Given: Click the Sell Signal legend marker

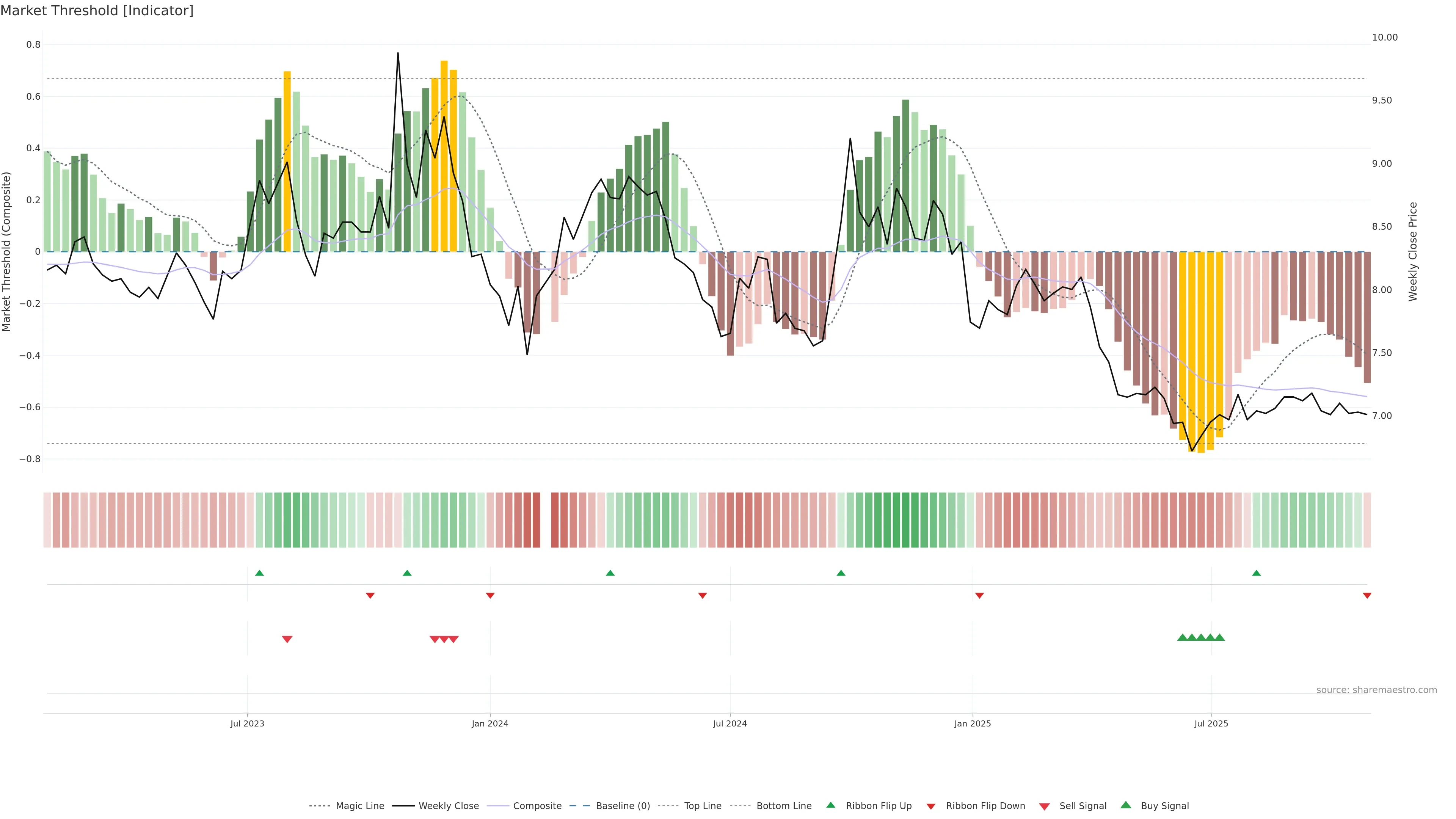Looking at the screenshot, I should pos(1044,806).
